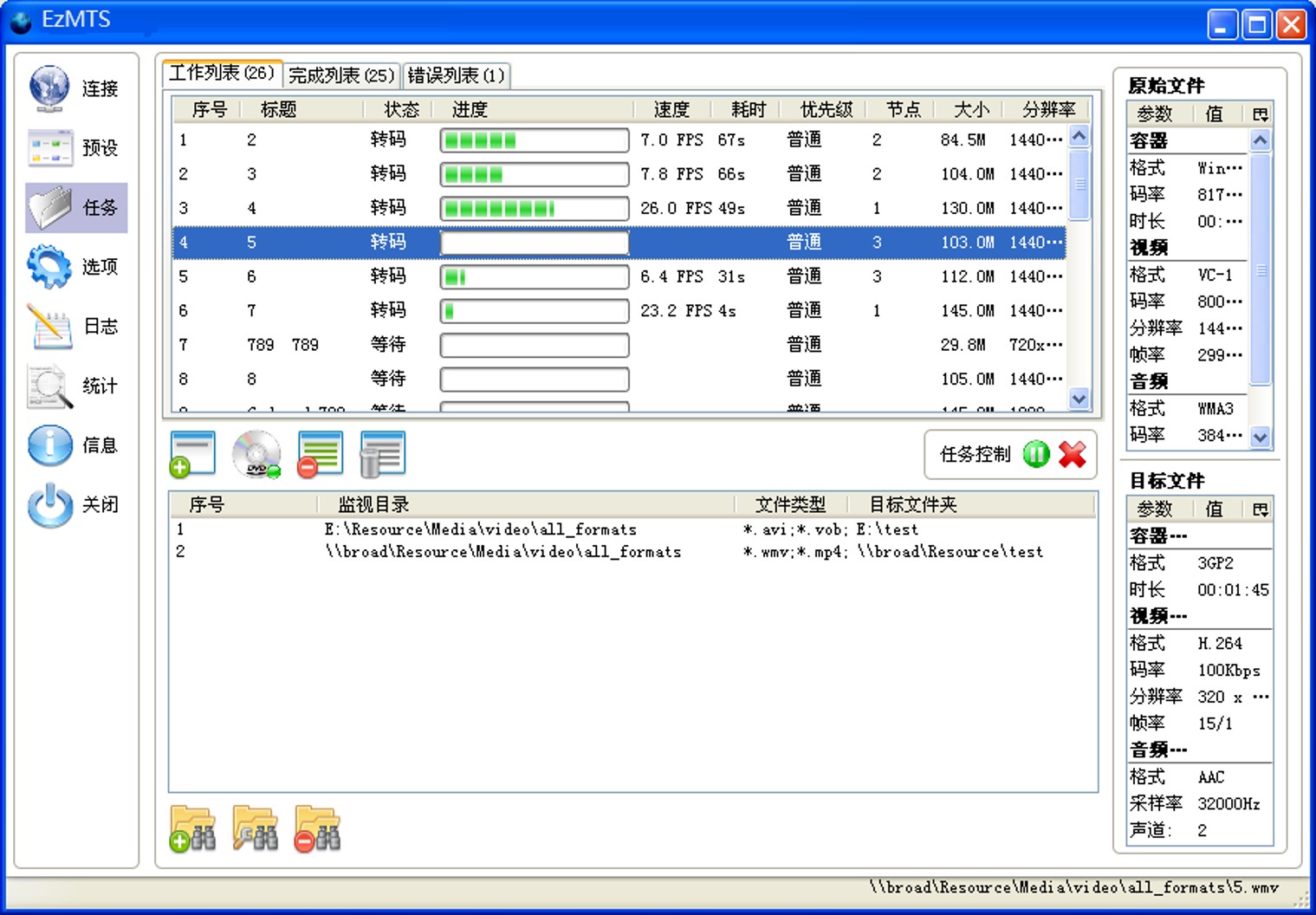
Task: Remove the watch folder with binoculars icon
Action: click(x=317, y=829)
